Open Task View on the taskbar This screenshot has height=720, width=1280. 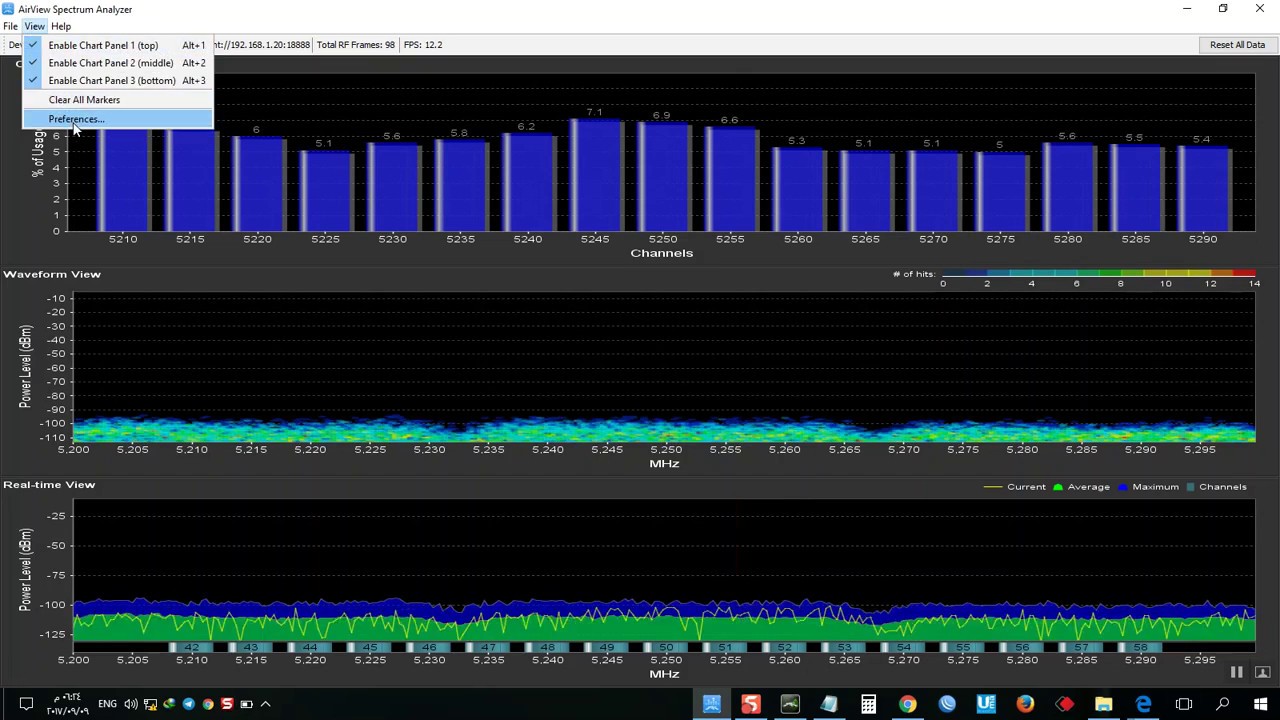click(x=1184, y=704)
